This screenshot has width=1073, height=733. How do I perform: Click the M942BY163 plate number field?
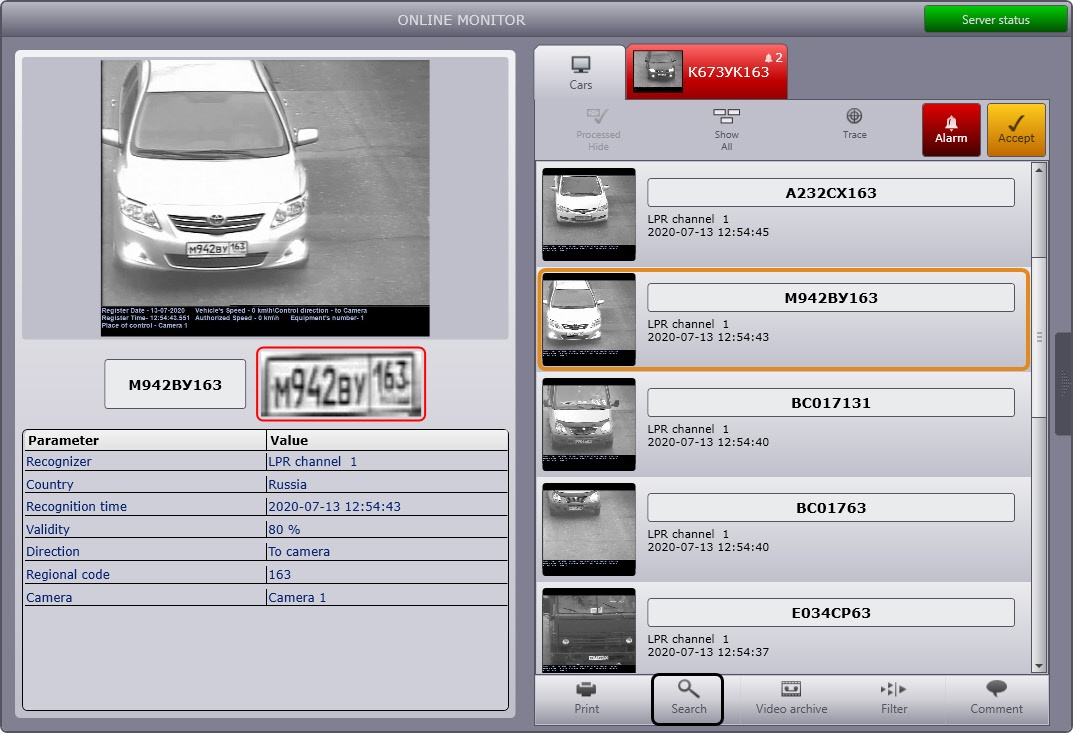(x=175, y=384)
